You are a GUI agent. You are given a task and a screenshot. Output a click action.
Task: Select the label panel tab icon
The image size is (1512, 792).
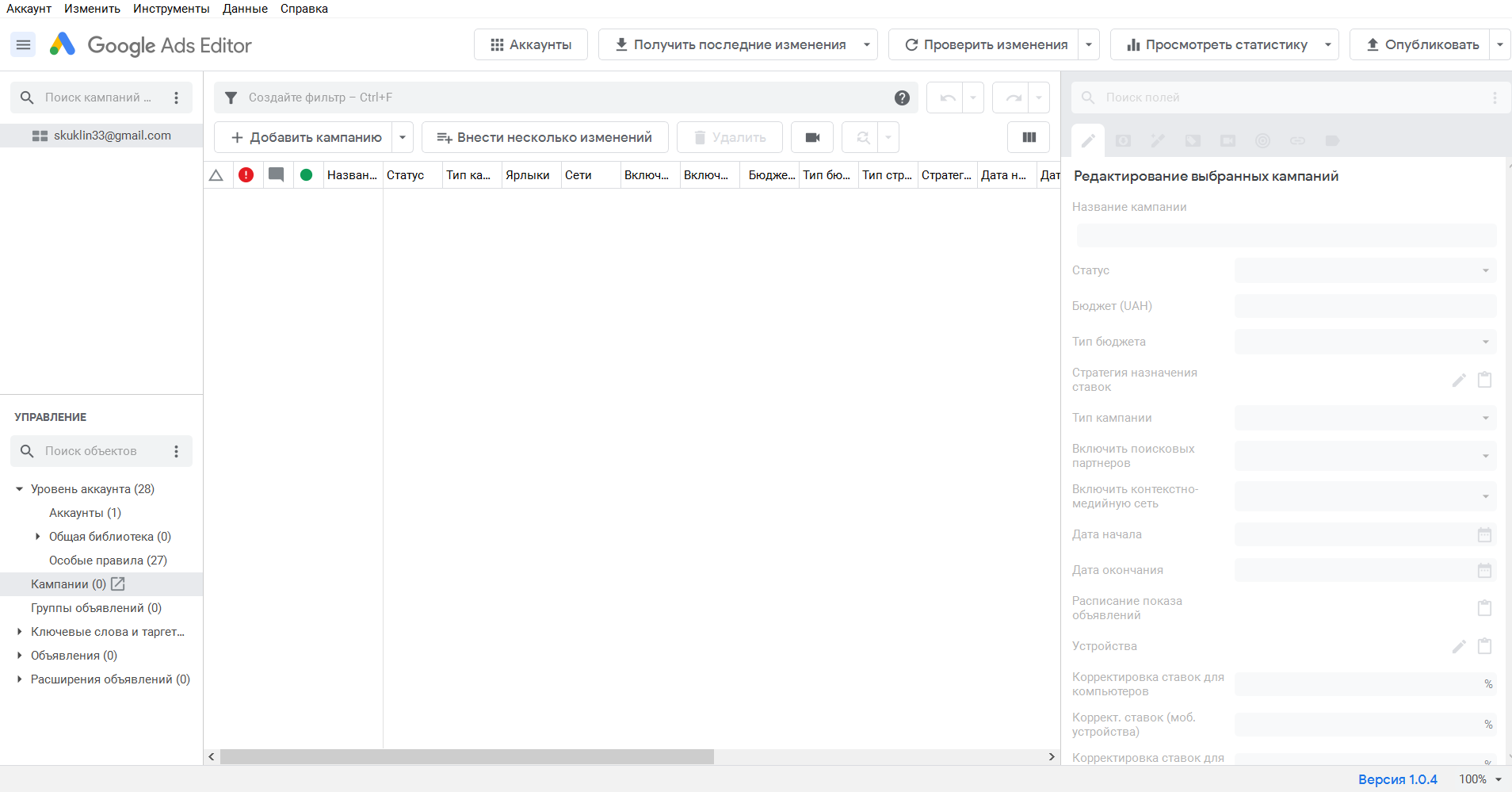[1332, 140]
